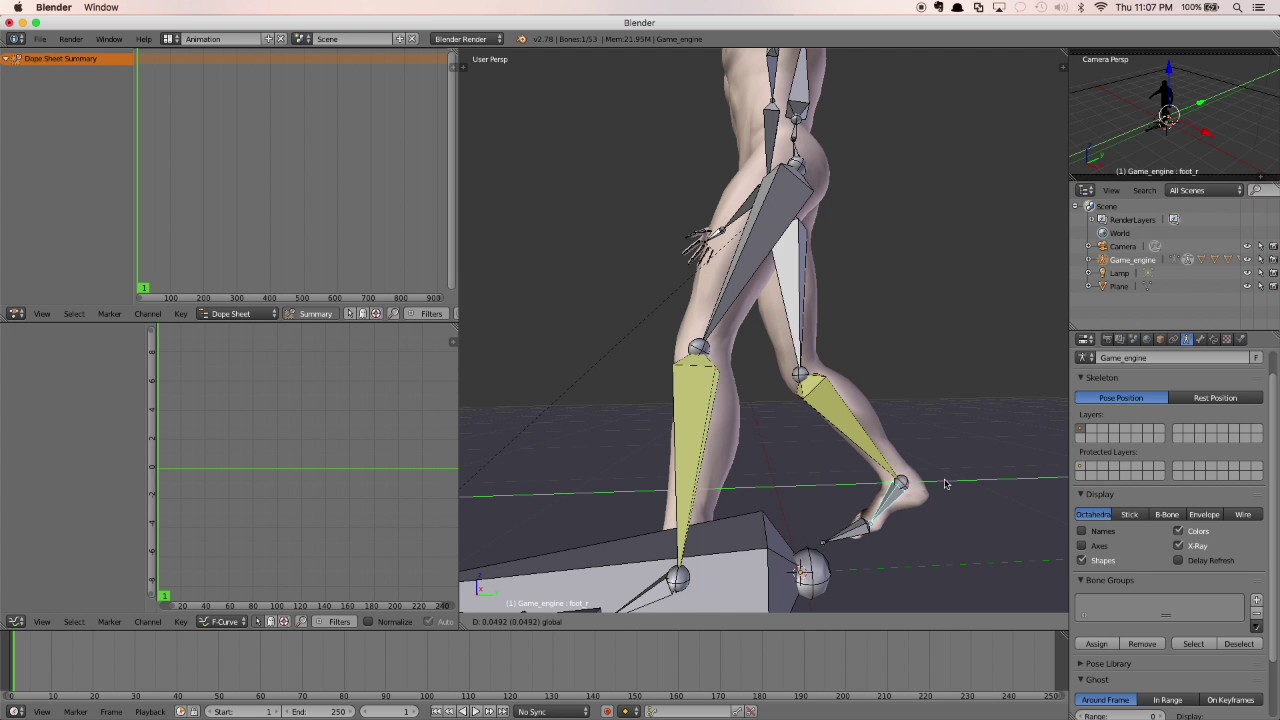The height and width of the screenshot is (720, 1280).
Task: Click the add bone group plus icon
Action: tap(1256, 600)
